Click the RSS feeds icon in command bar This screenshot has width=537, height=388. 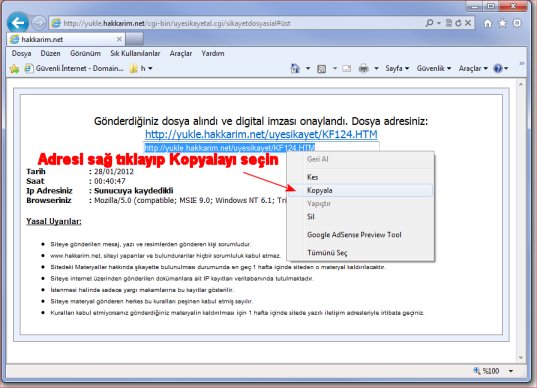pyautogui.click(x=321, y=69)
